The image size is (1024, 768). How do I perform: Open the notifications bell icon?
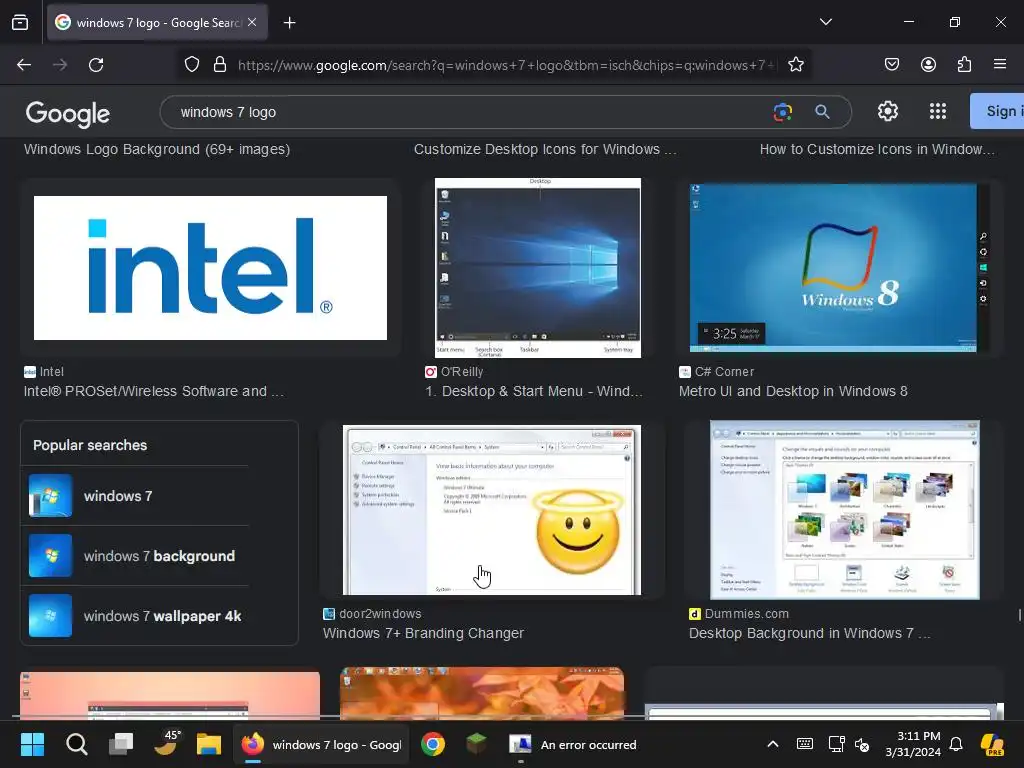(x=956, y=744)
